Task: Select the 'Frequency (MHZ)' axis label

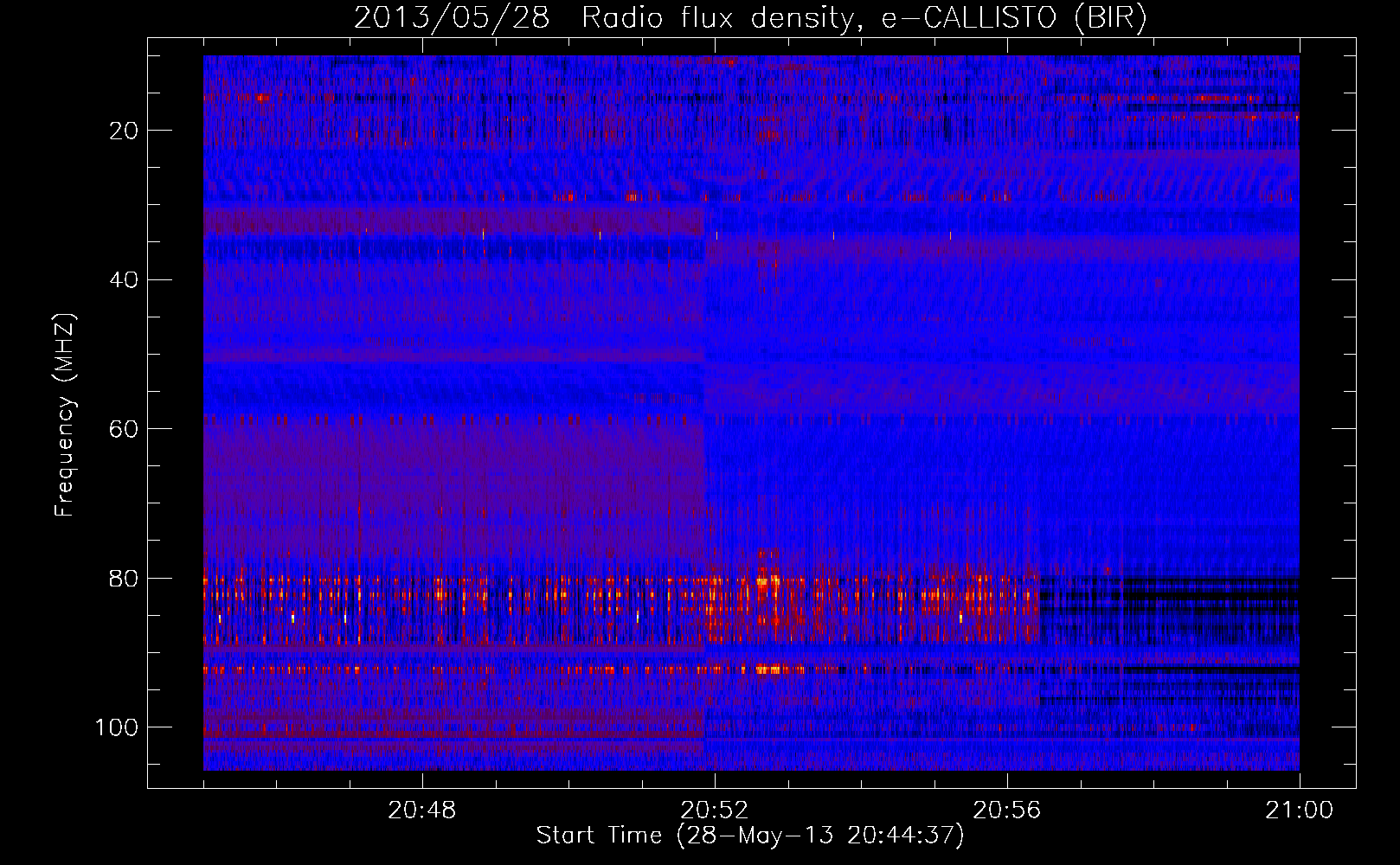Action: pyautogui.click(x=65, y=415)
